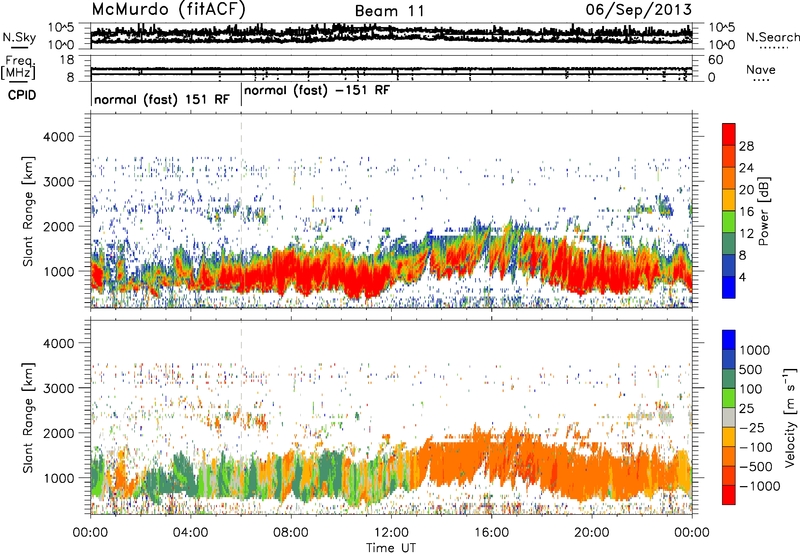This screenshot has width=800, height=554.
Task: Click the "McMurdo (fitACF)" title text
Action: [168, 10]
